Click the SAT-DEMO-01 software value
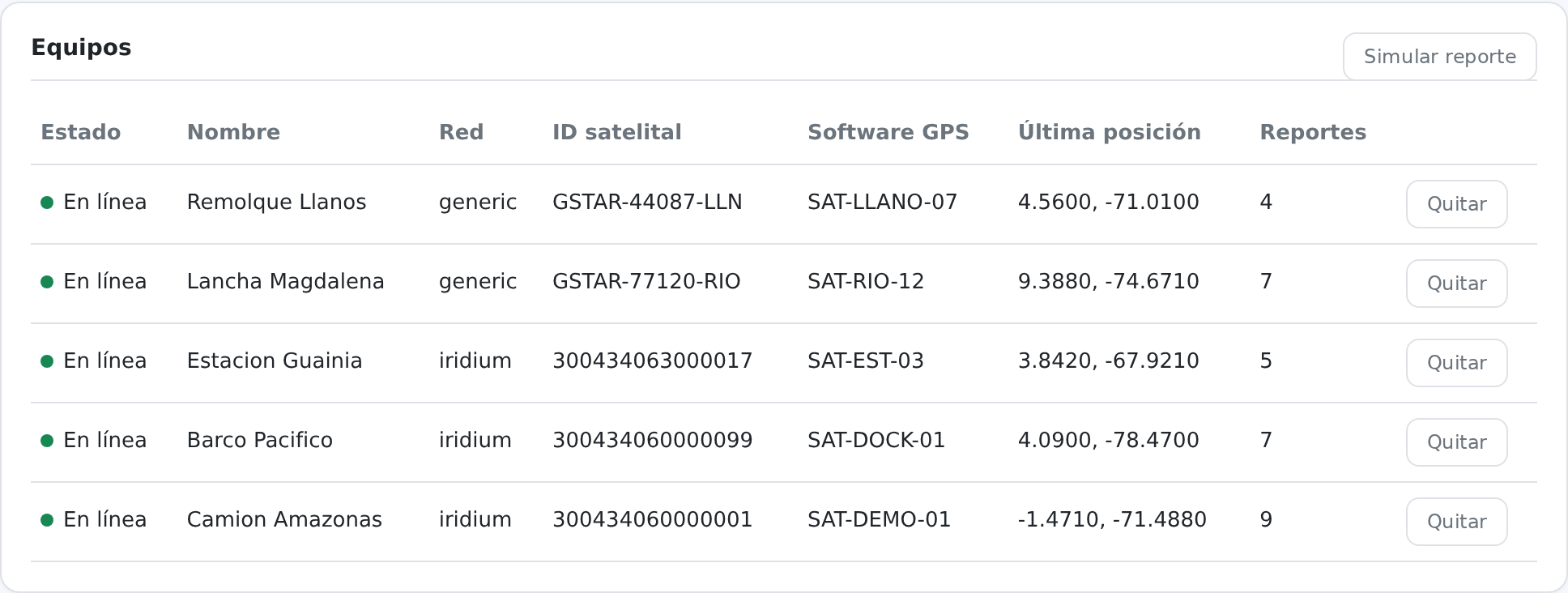Viewport: 1568px width, 593px height. pyautogui.click(x=879, y=520)
